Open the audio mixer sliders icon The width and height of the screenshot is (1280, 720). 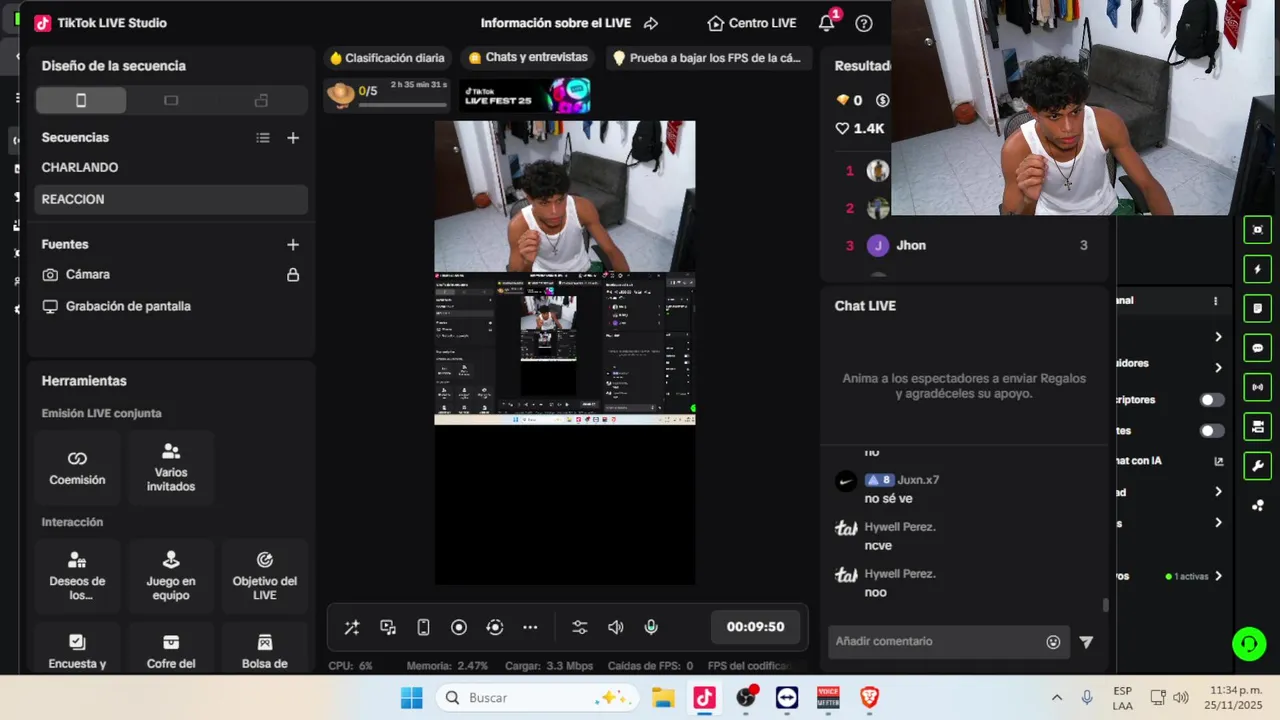[580, 627]
